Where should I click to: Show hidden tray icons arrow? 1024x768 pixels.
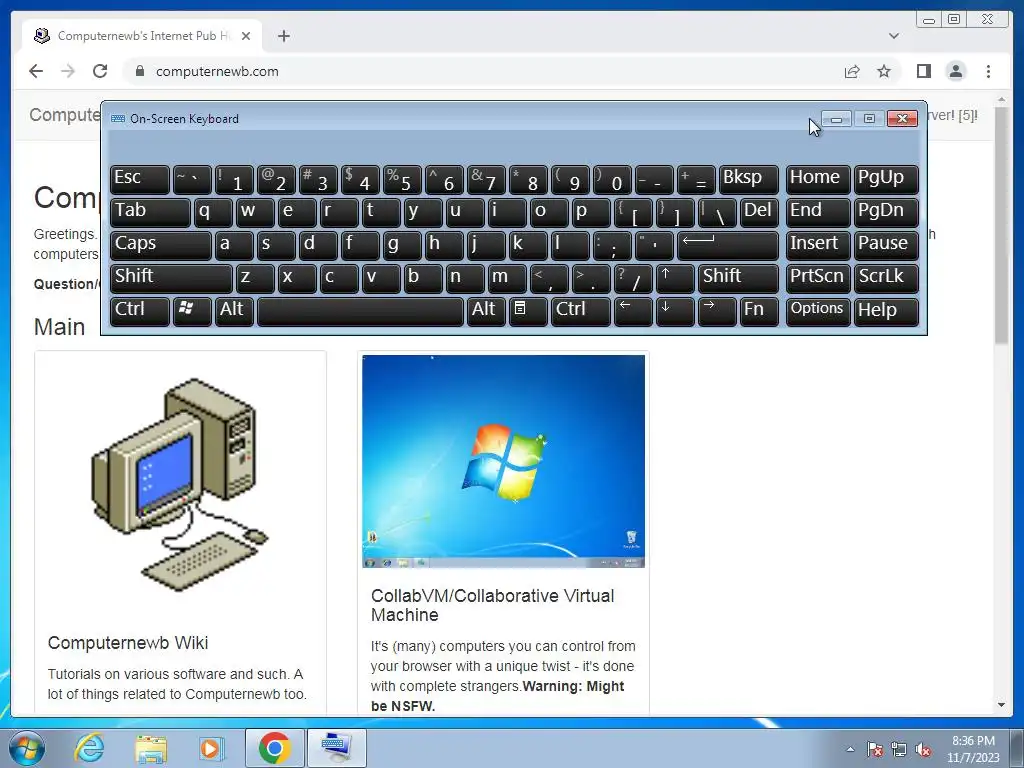click(x=850, y=749)
